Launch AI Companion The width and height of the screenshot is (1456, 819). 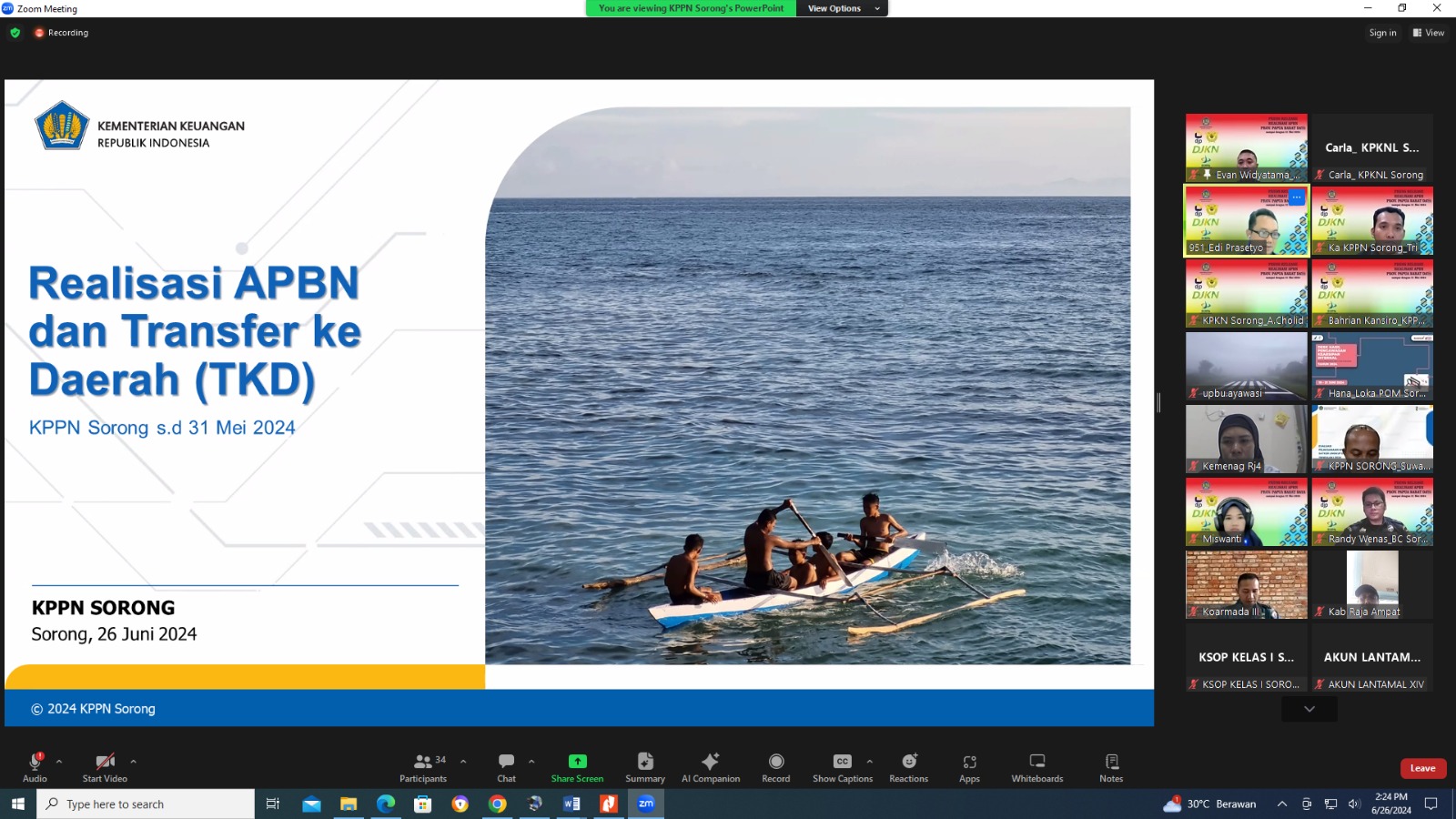point(711,763)
